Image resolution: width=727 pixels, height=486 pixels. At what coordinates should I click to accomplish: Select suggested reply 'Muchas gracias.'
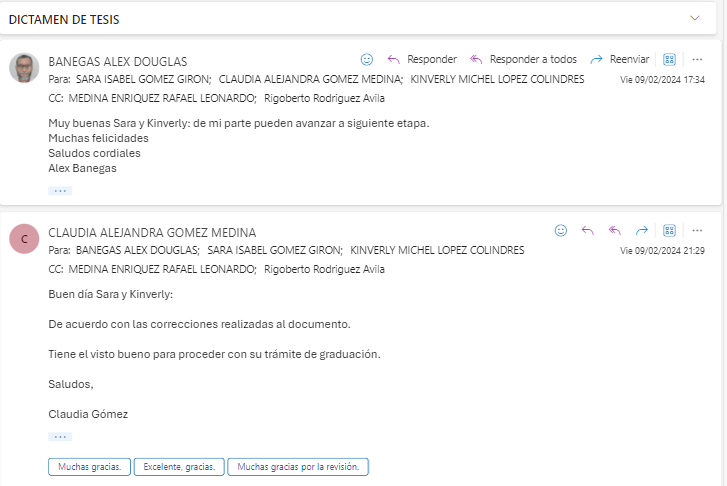pyautogui.click(x=89, y=466)
